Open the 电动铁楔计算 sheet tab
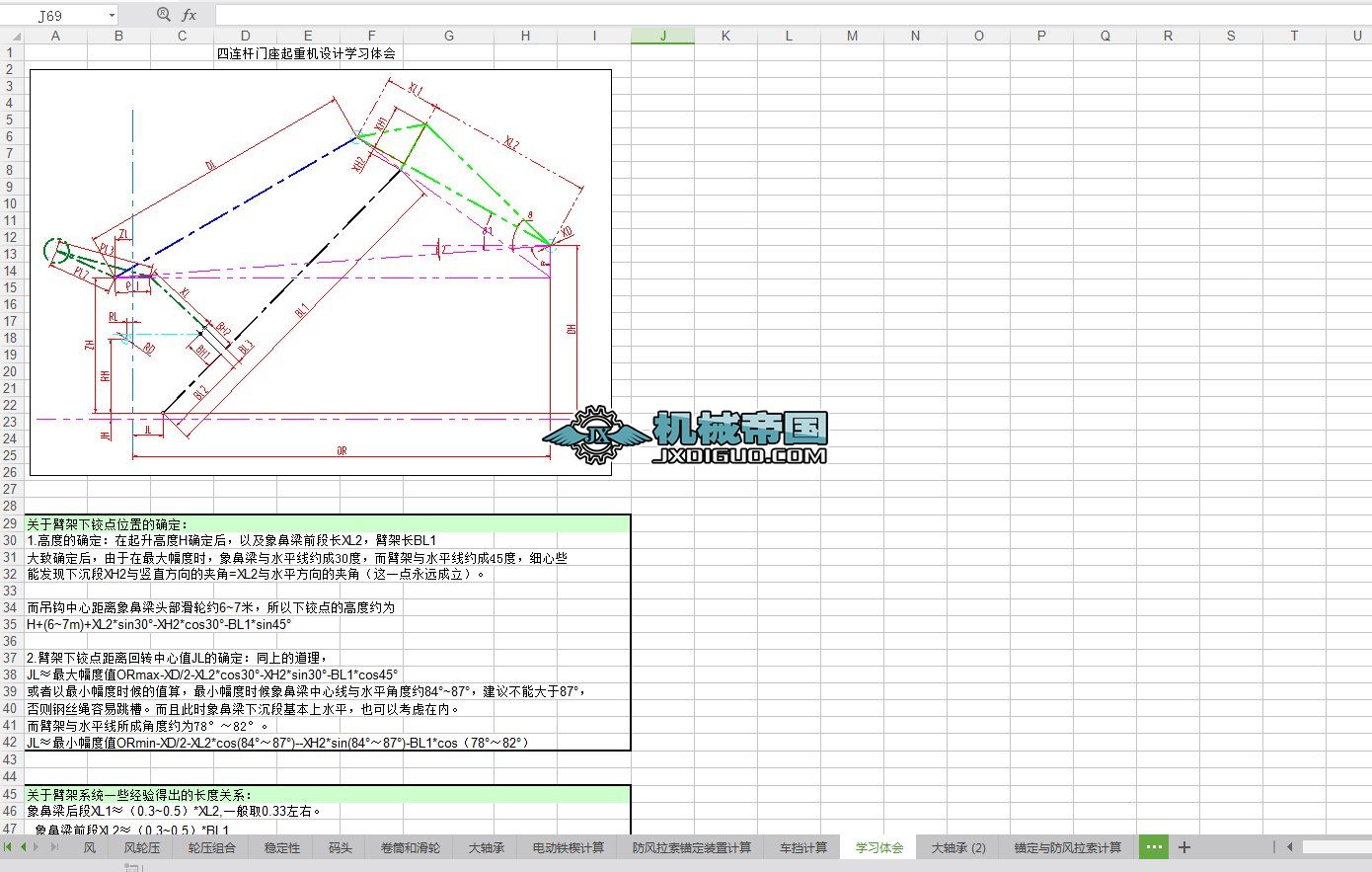The height and width of the screenshot is (872, 1372). click(569, 847)
